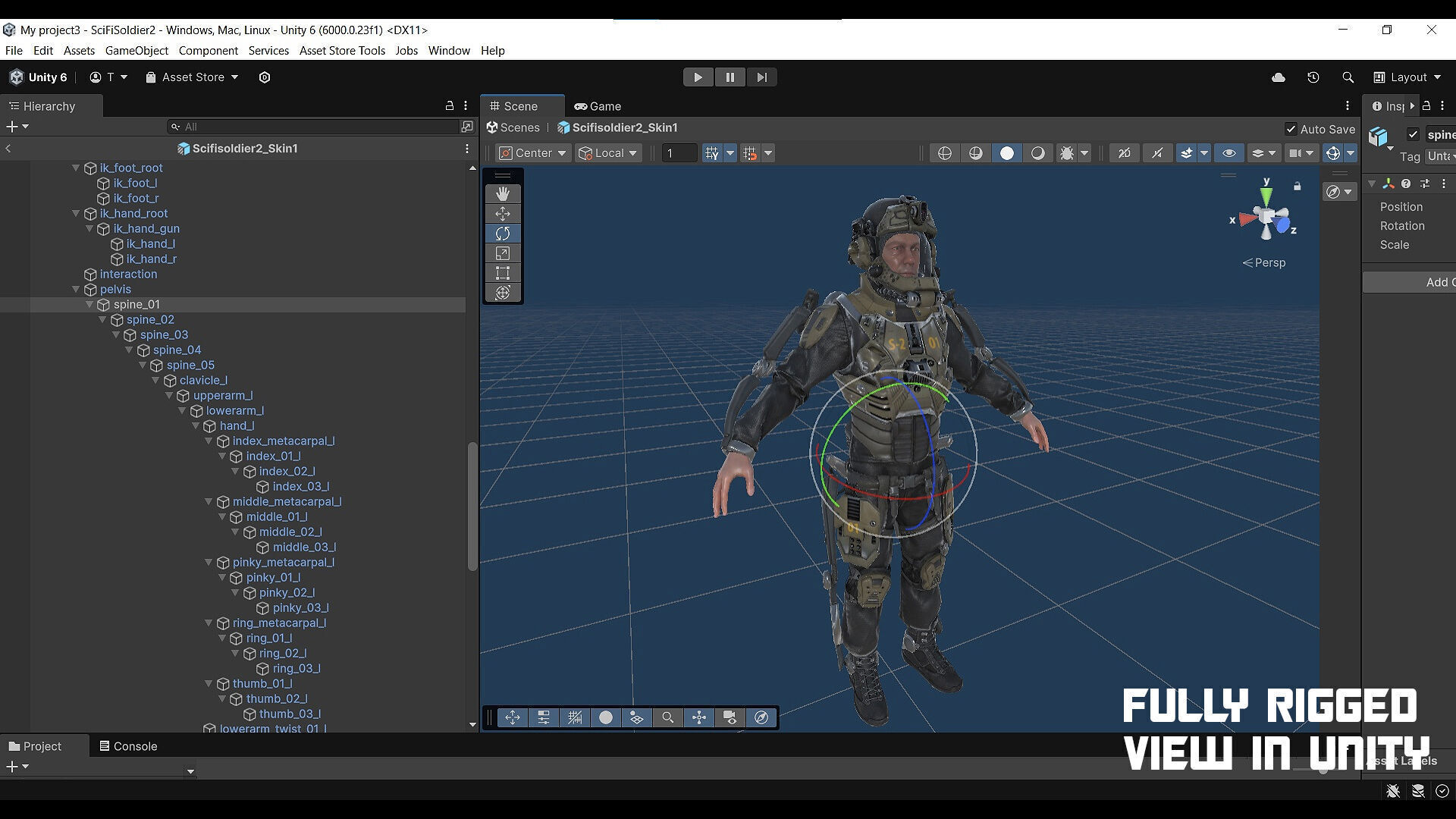Image resolution: width=1456 pixels, height=819 pixels.
Task: Click the overlay Orientation compass icon
Action: [761, 717]
